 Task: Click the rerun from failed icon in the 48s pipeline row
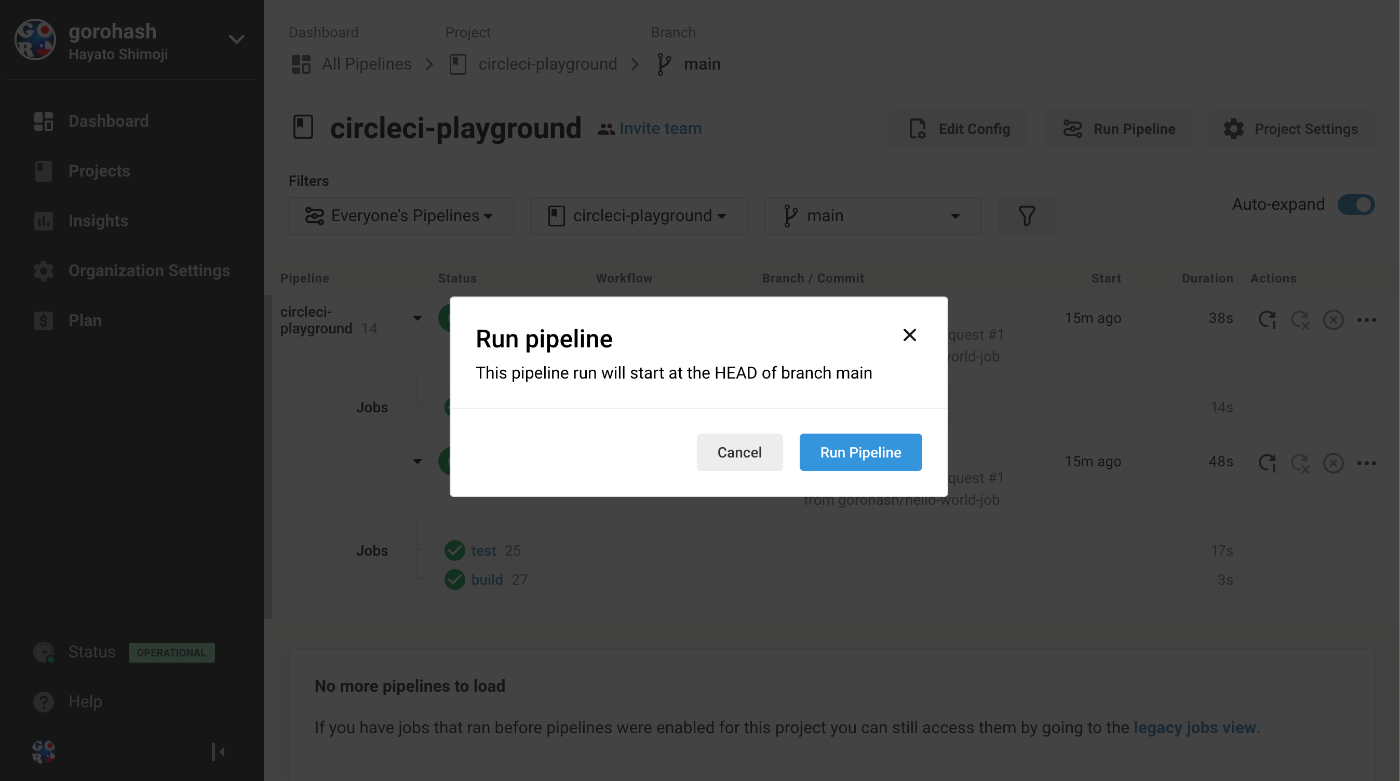1300,463
